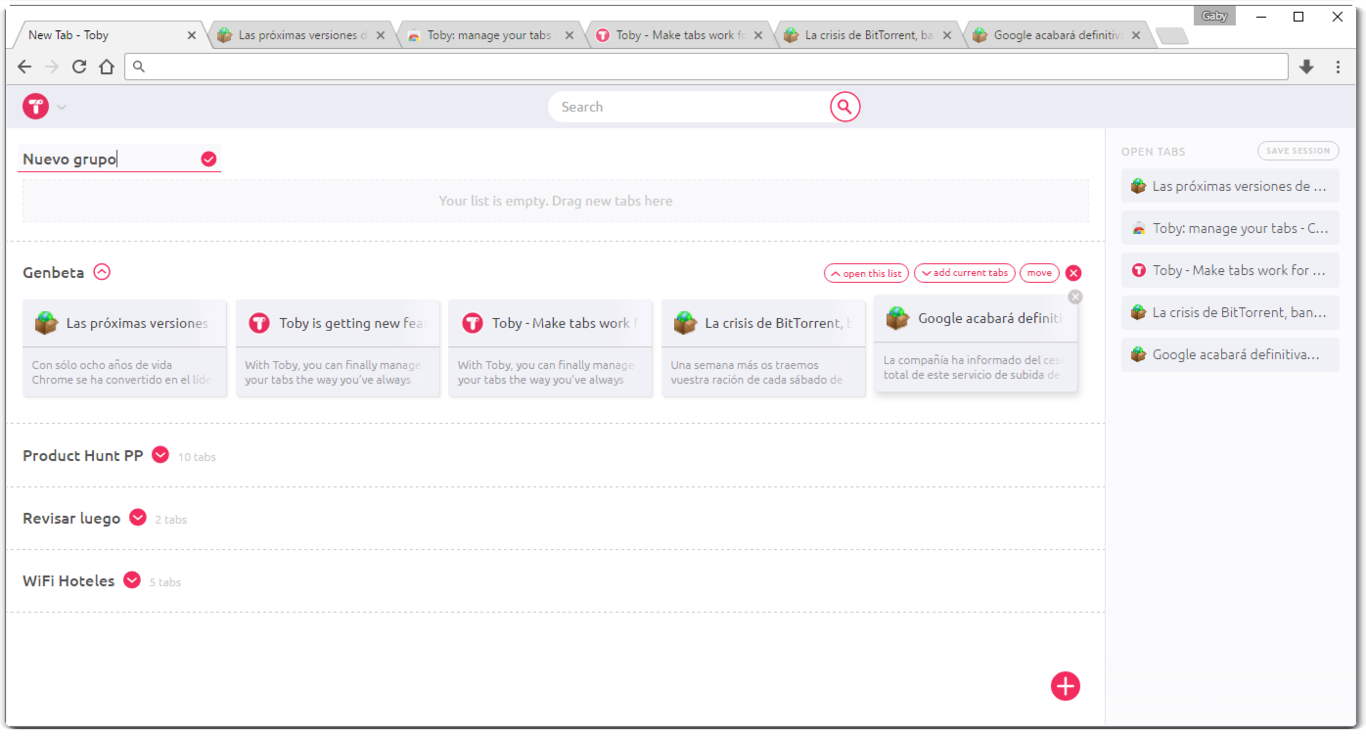Open the dropdown arrow beside Toby logo
Viewport: 1366px width, 736px height.
[62, 107]
